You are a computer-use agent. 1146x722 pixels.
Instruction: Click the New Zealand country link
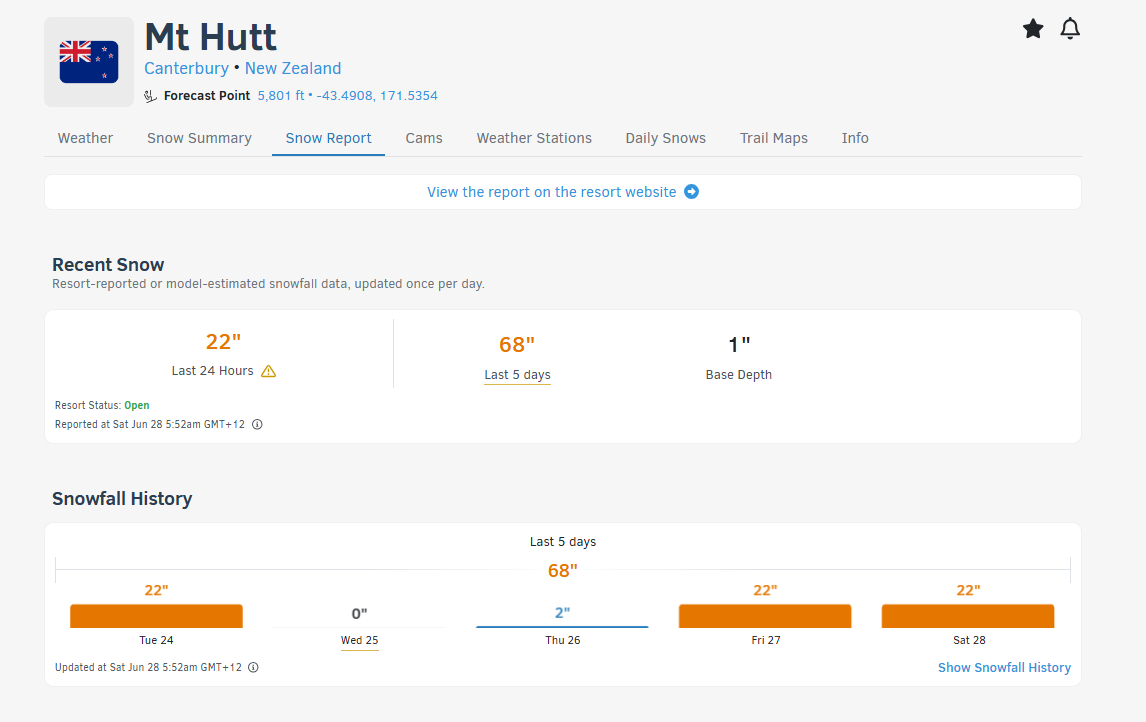[x=293, y=69]
